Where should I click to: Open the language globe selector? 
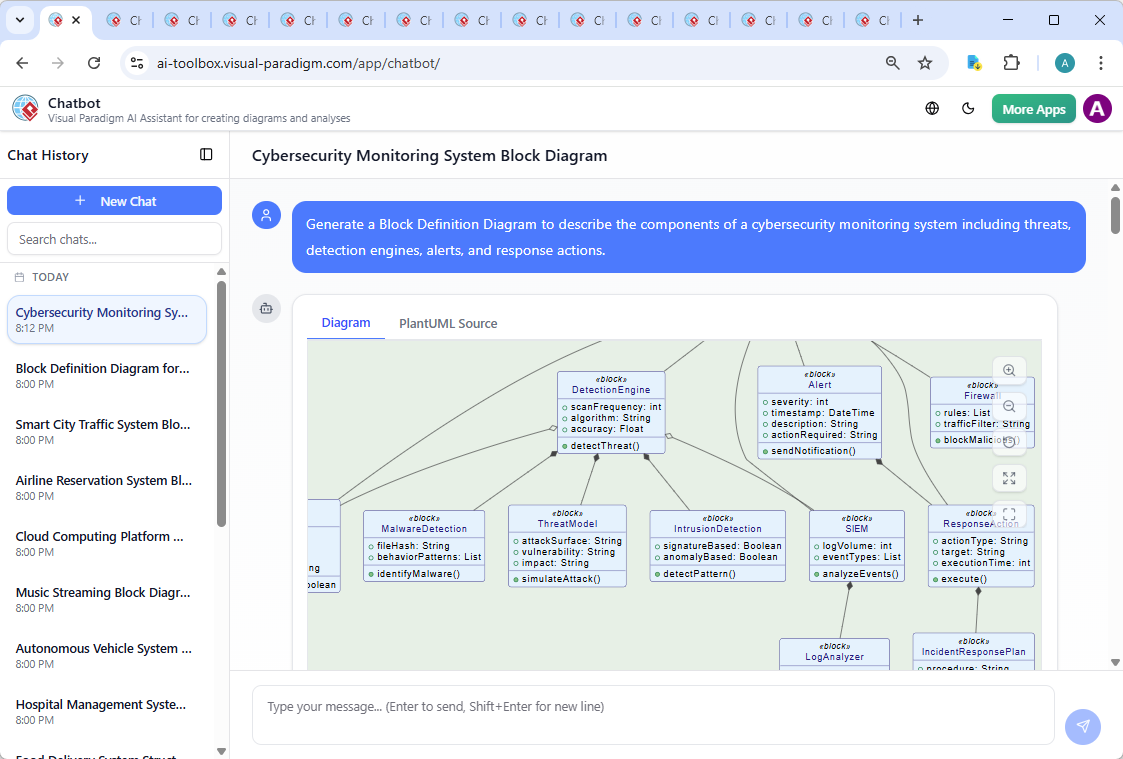(931, 108)
